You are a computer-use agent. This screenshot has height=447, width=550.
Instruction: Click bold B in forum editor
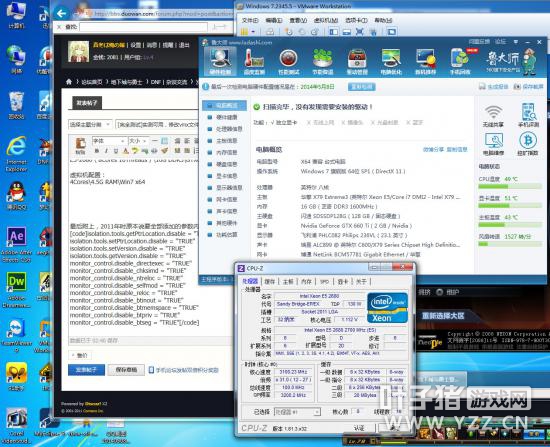tap(96, 151)
